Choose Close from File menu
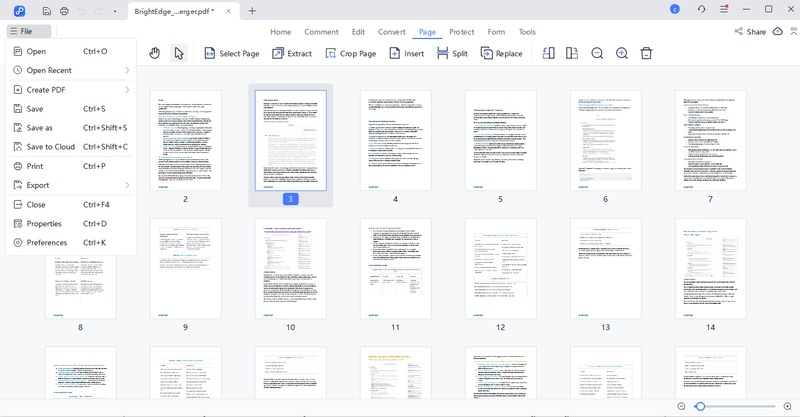The width and height of the screenshot is (800, 417). [x=71, y=205]
